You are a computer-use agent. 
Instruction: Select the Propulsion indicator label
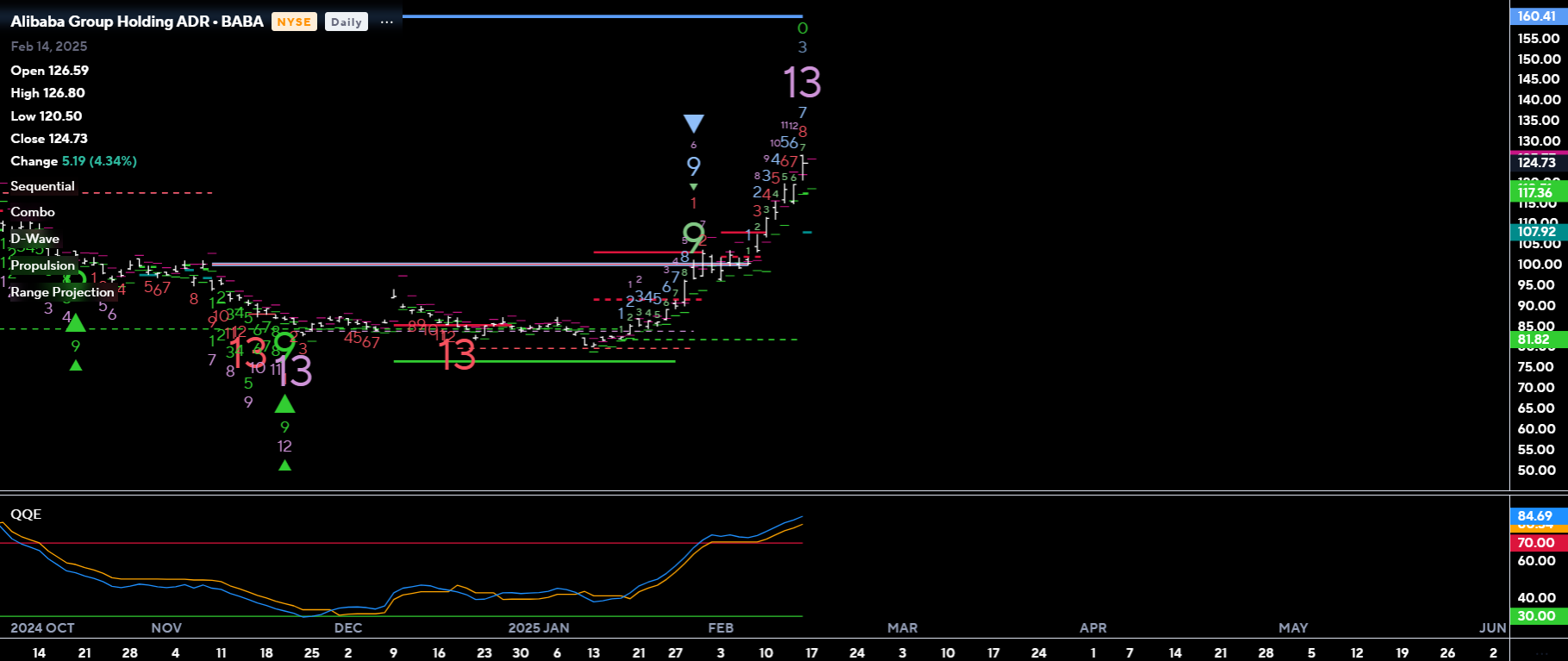tap(43, 265)
